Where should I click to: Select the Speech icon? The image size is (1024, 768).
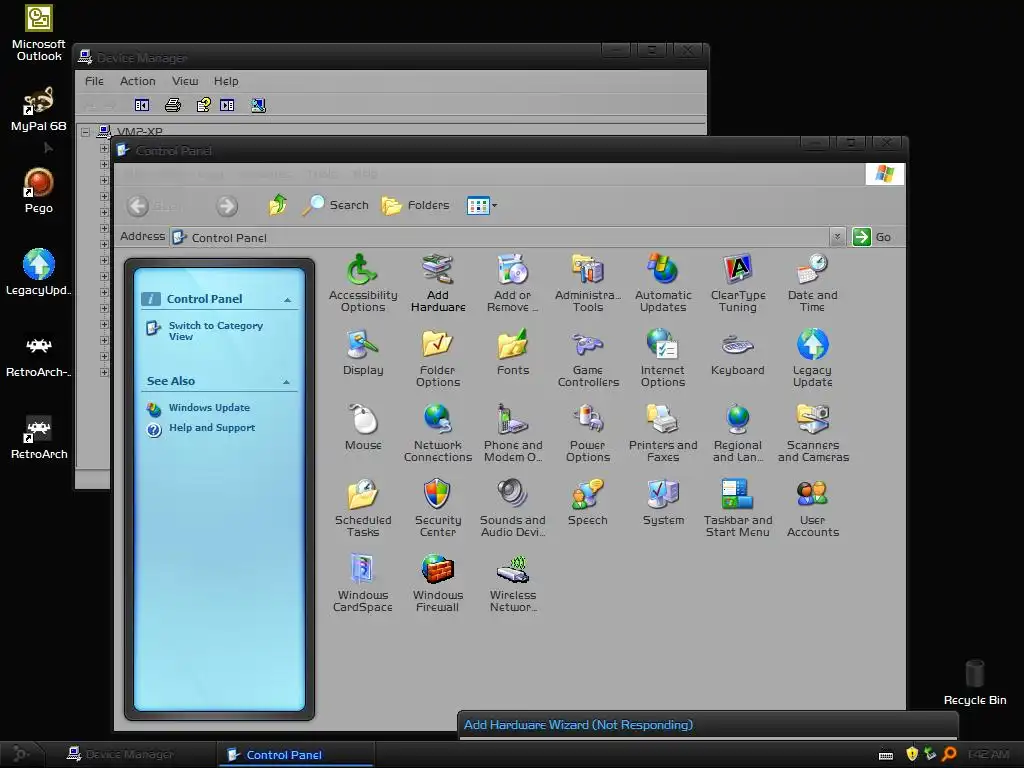click(588, 503)
